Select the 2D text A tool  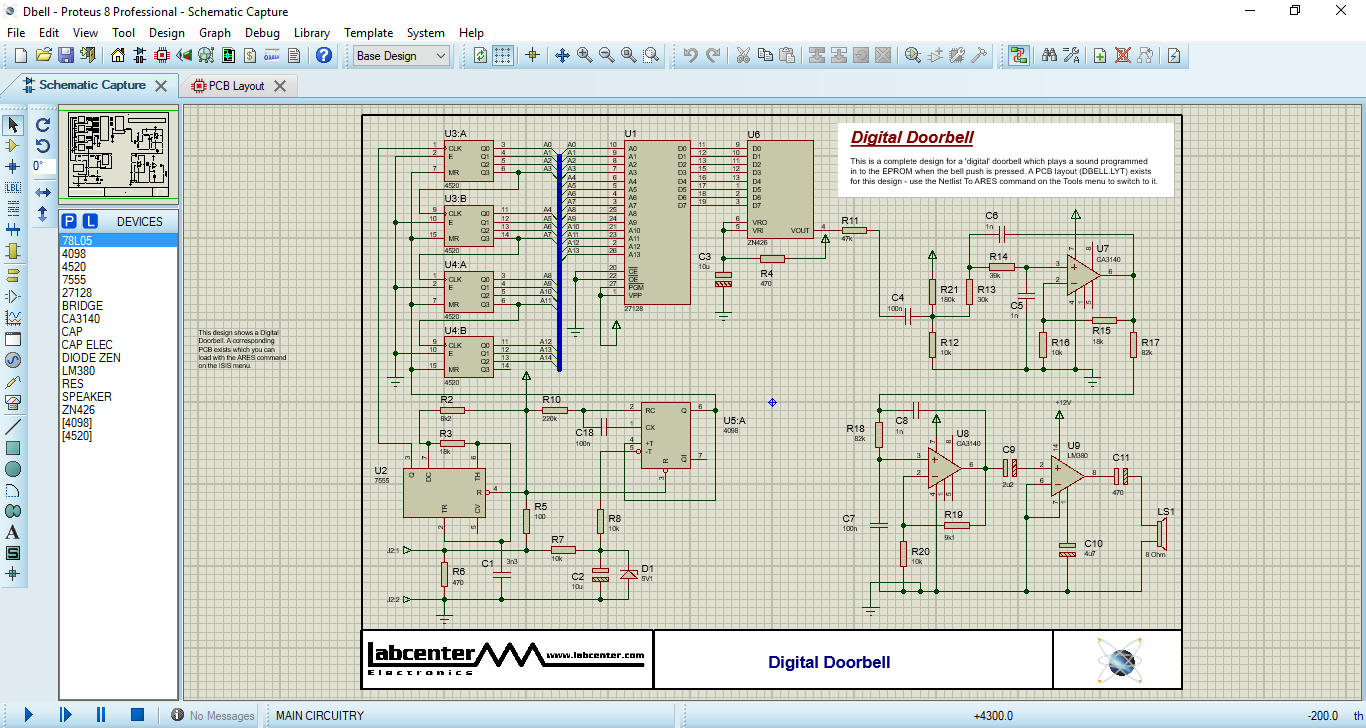[13, 532]
